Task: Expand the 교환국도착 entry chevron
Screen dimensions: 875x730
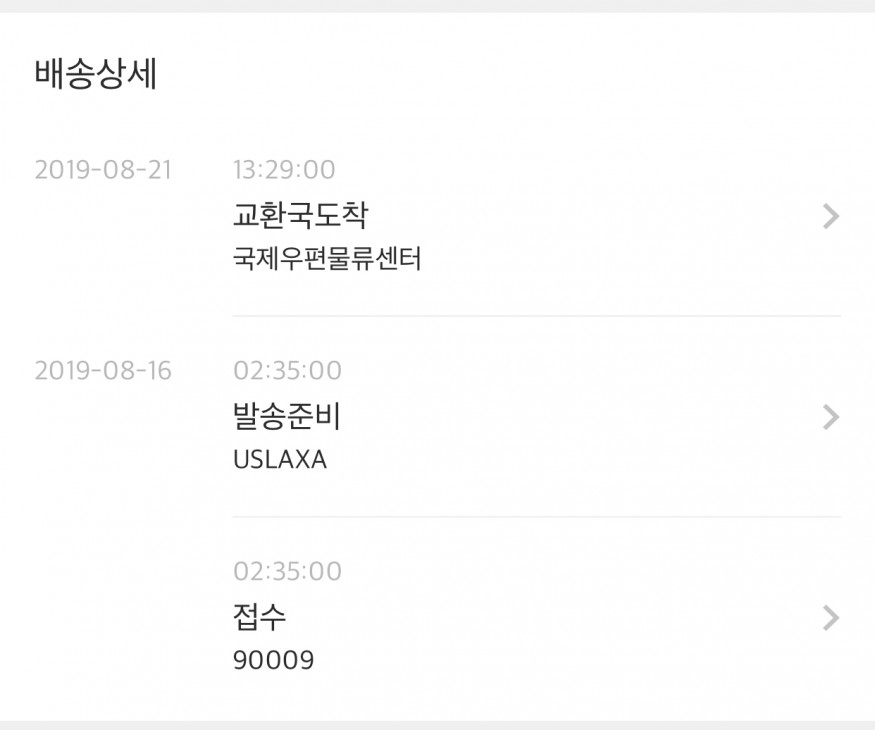Action: 830,216
